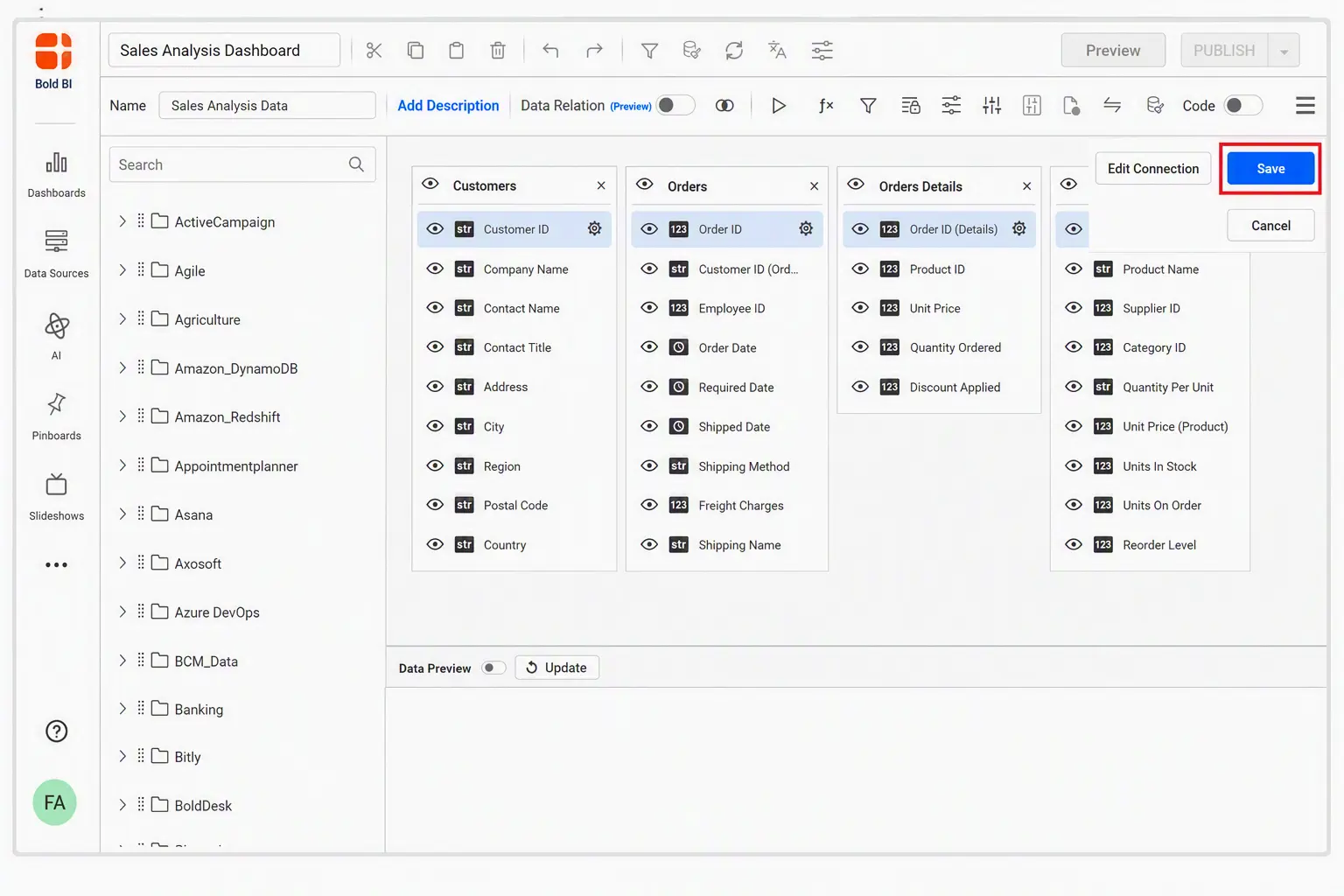Click Edit Connection button
Image resolution: width=1344 pixels, height=896 pixels.
pyautogui.click(x=1153, y=169)
